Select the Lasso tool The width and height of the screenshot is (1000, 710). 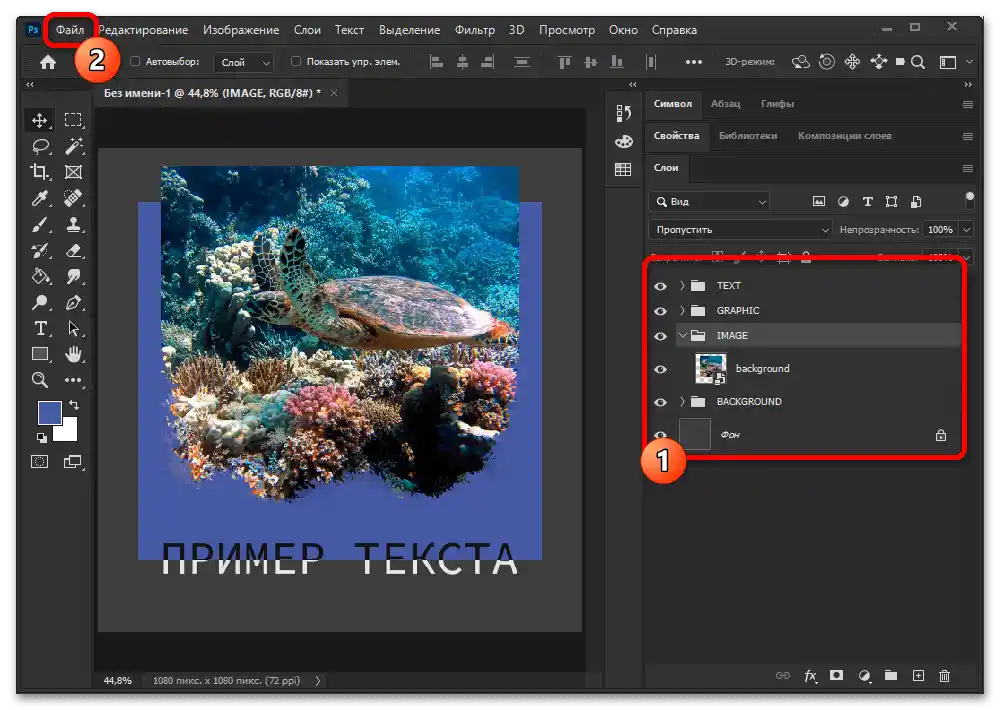[x=41, y=146]
